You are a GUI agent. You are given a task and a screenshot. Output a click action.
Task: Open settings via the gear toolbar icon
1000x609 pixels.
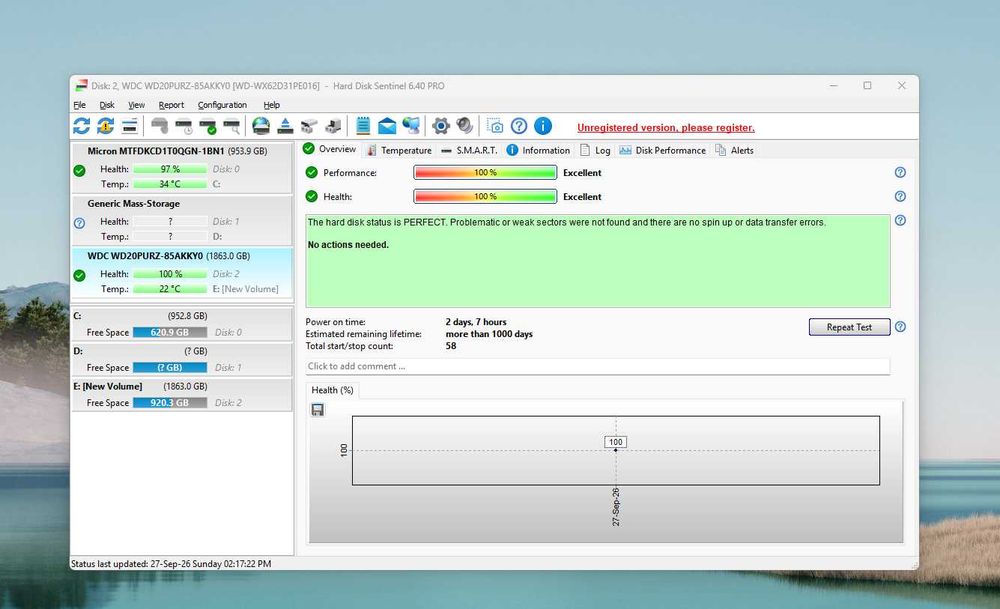click(441, 126)
